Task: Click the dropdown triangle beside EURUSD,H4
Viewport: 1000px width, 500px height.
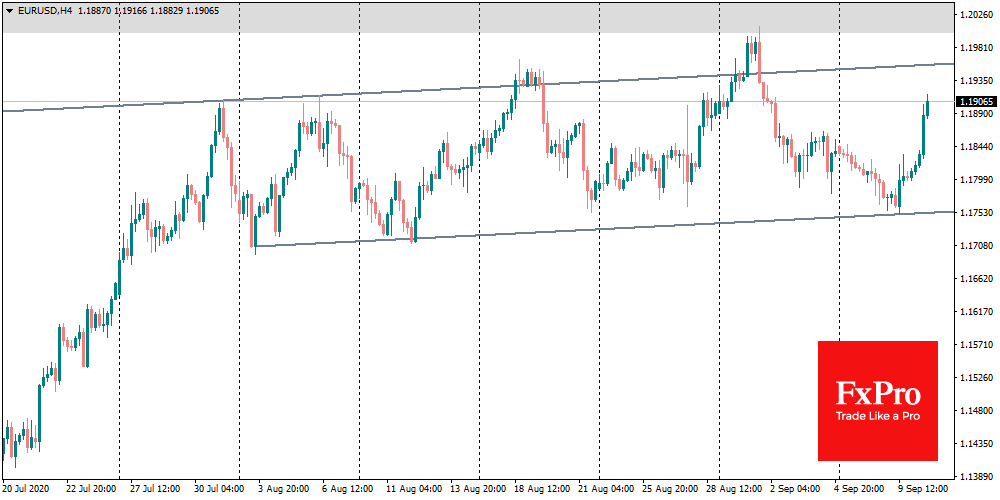Action: [9, 10]
